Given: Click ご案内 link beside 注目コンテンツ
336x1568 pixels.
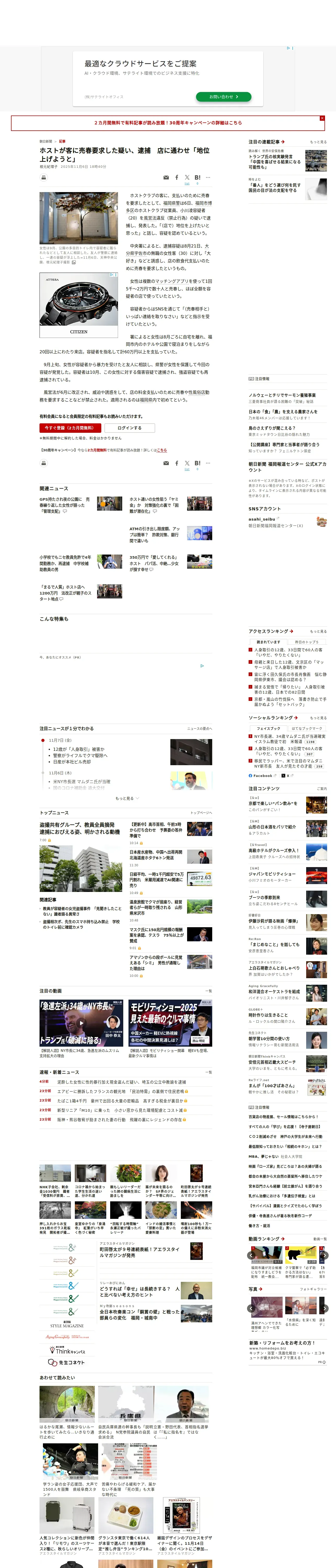Looking at the screenshot, I should click(x=322, y=789).
